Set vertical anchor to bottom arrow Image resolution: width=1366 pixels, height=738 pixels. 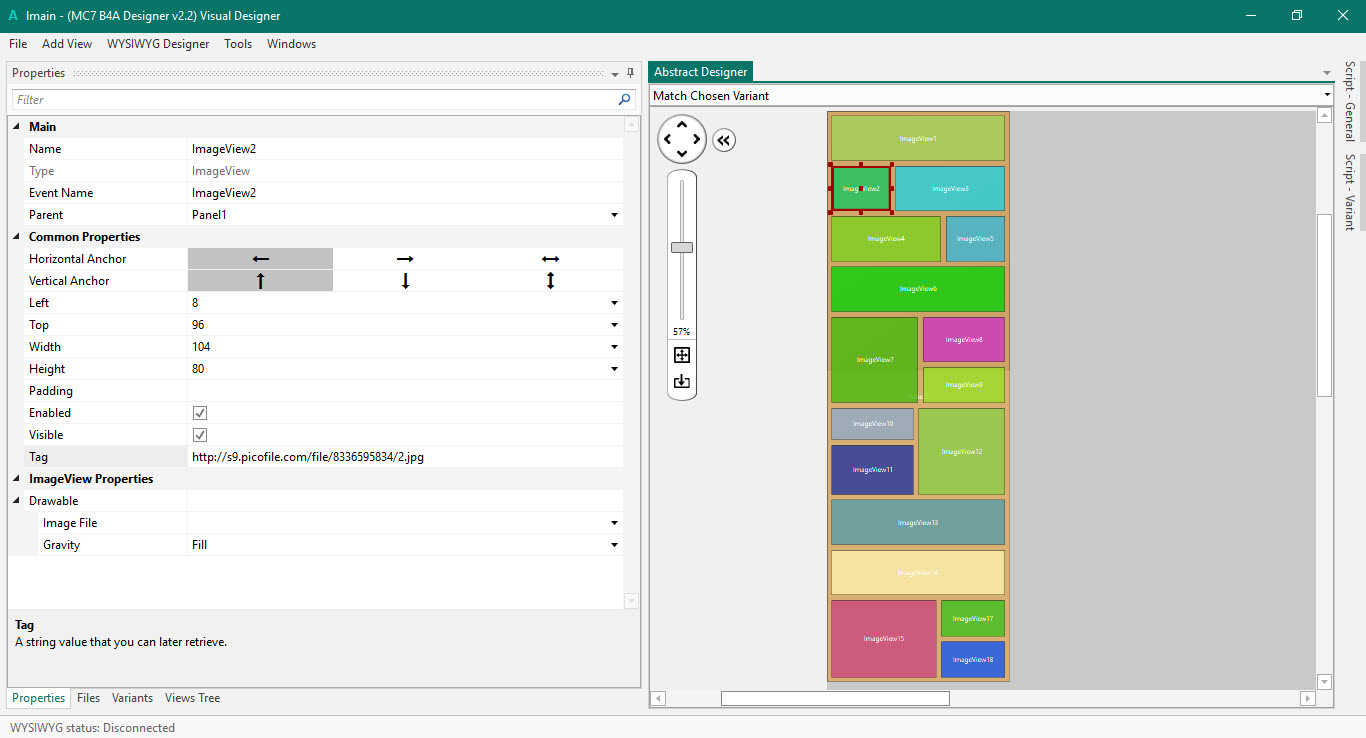(x=405, y=281)
